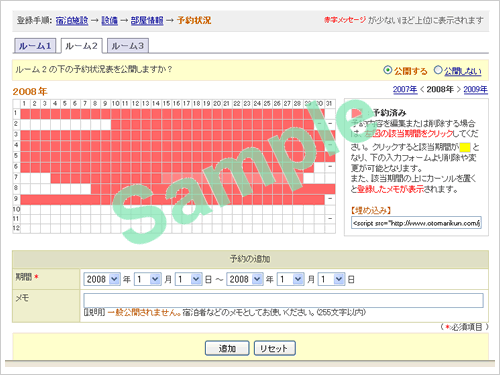
Task: Click the embed script code field
Action: click(416, 223)
